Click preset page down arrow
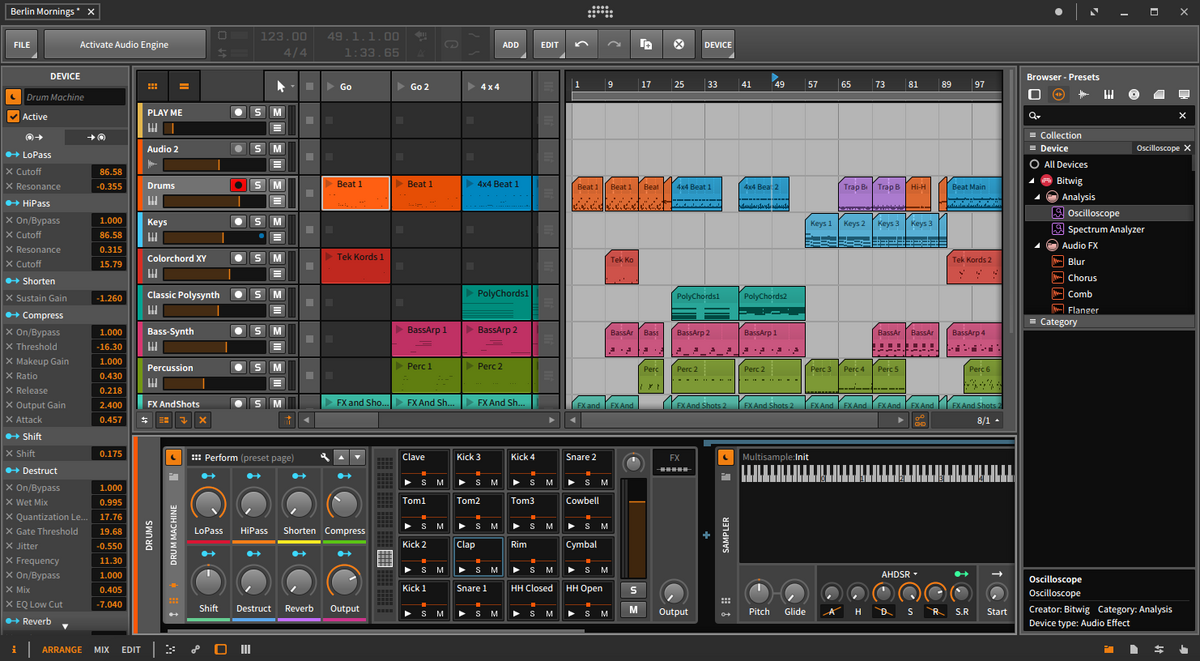This screenshot has height=661, width=1200. [x=358, y=457]
